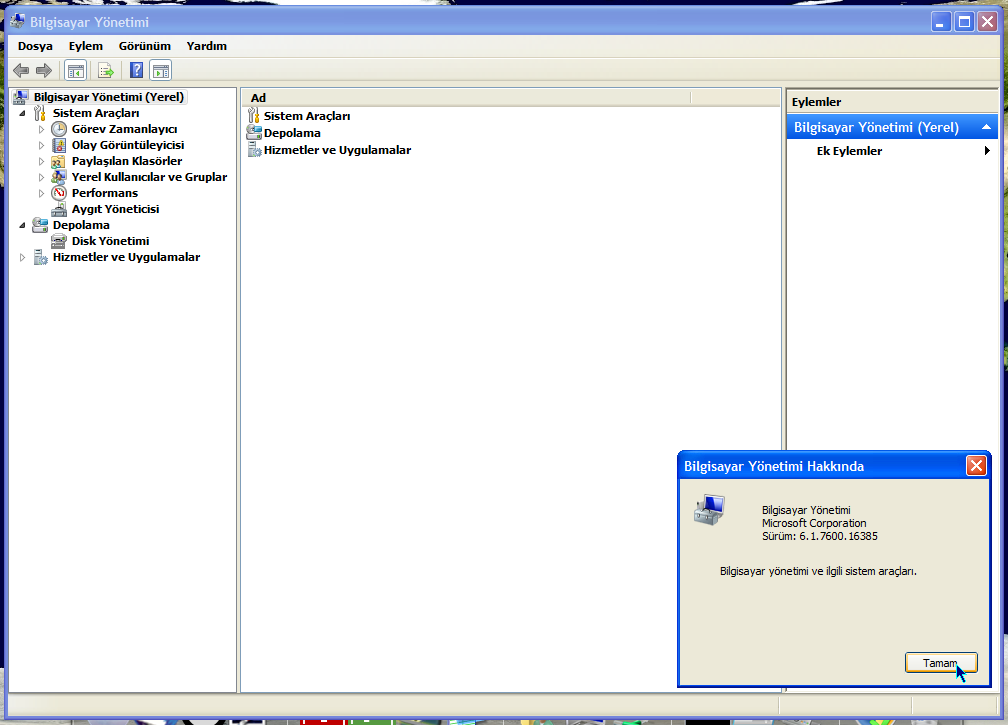Screen dimensions: 1008x725
Task: Select Aygıt Yöneticisi label in the tree
Action: (115, 209)
